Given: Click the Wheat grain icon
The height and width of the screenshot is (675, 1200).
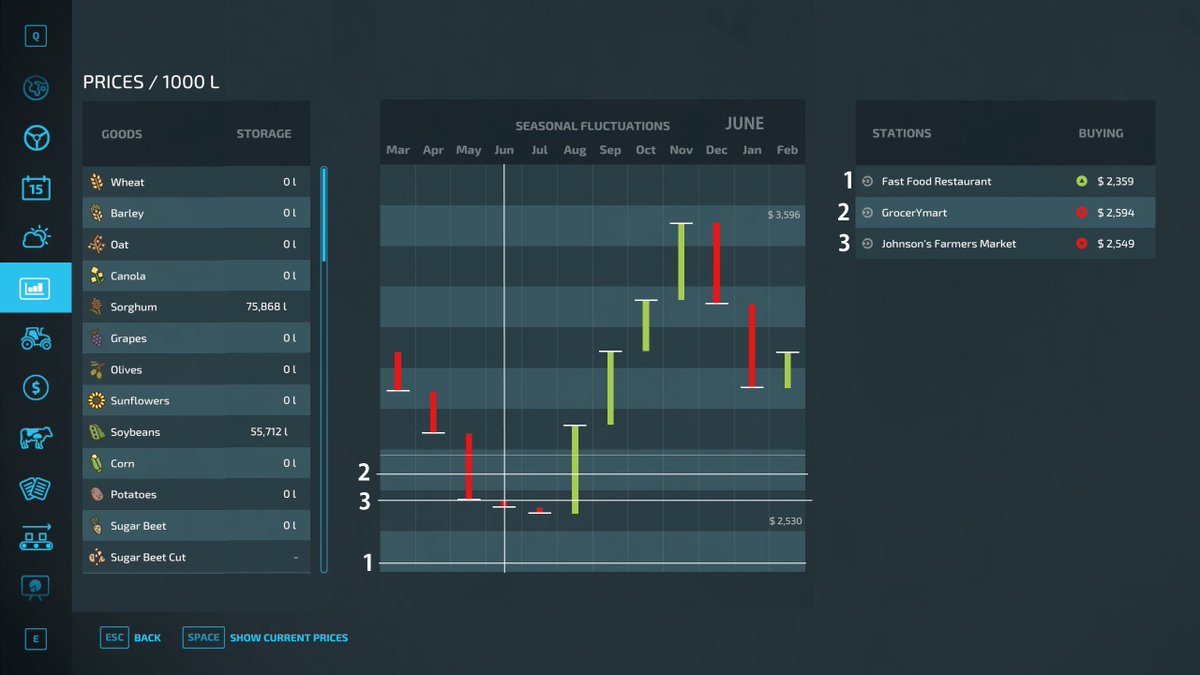Looking at the screenshot, I should point(97,182).
